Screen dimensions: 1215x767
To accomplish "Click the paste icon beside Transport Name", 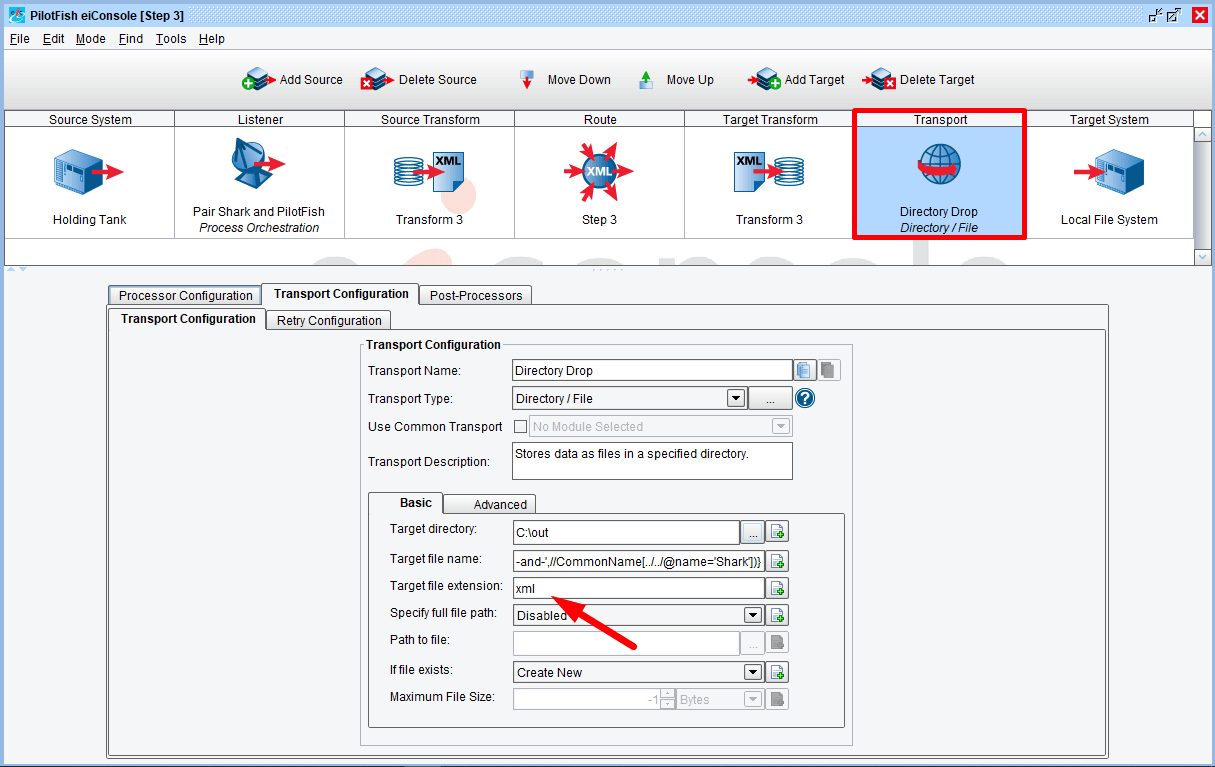I will coord(828,370).
